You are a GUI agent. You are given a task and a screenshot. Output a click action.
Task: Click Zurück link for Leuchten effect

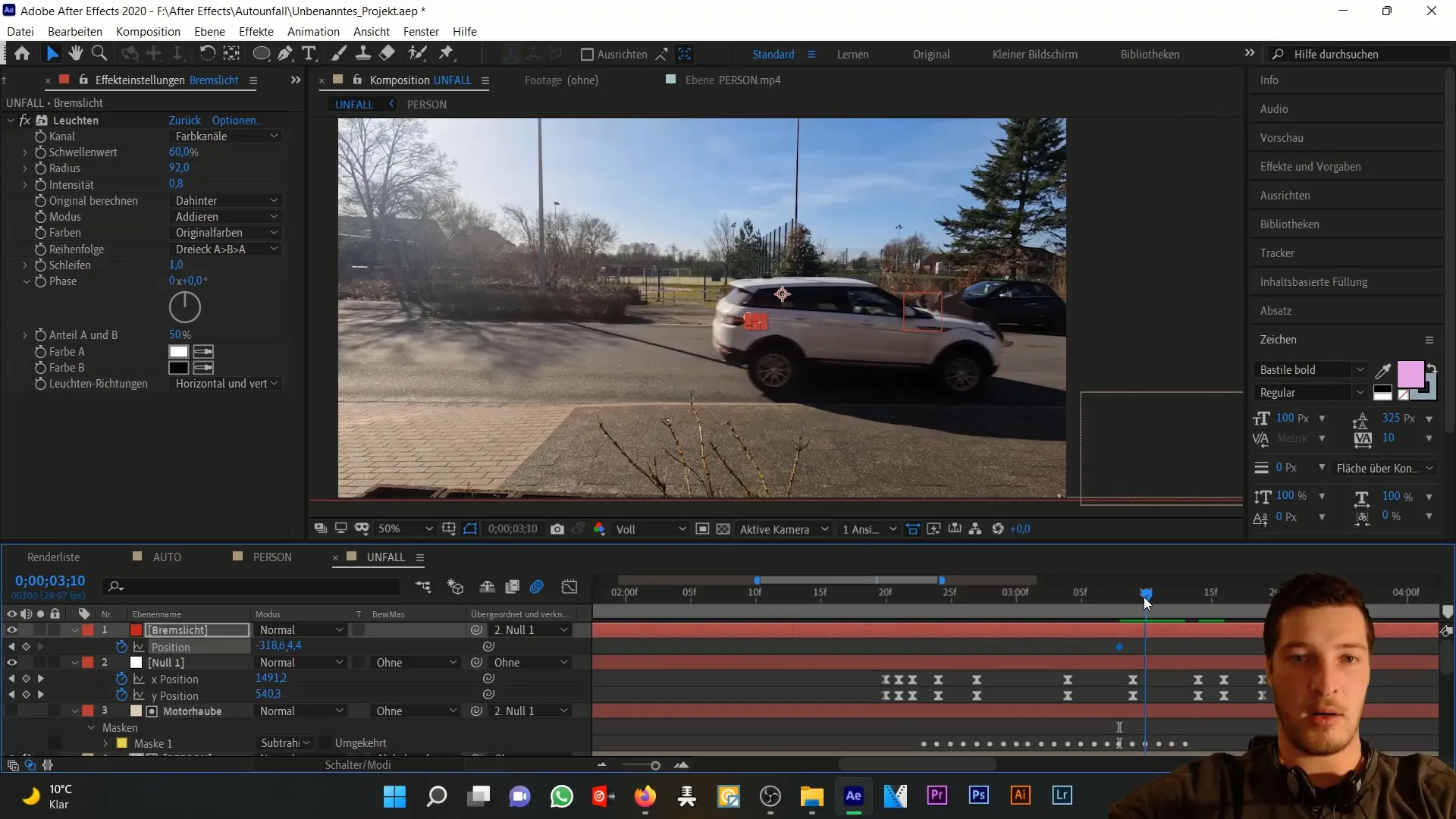(x=185, y=121)
